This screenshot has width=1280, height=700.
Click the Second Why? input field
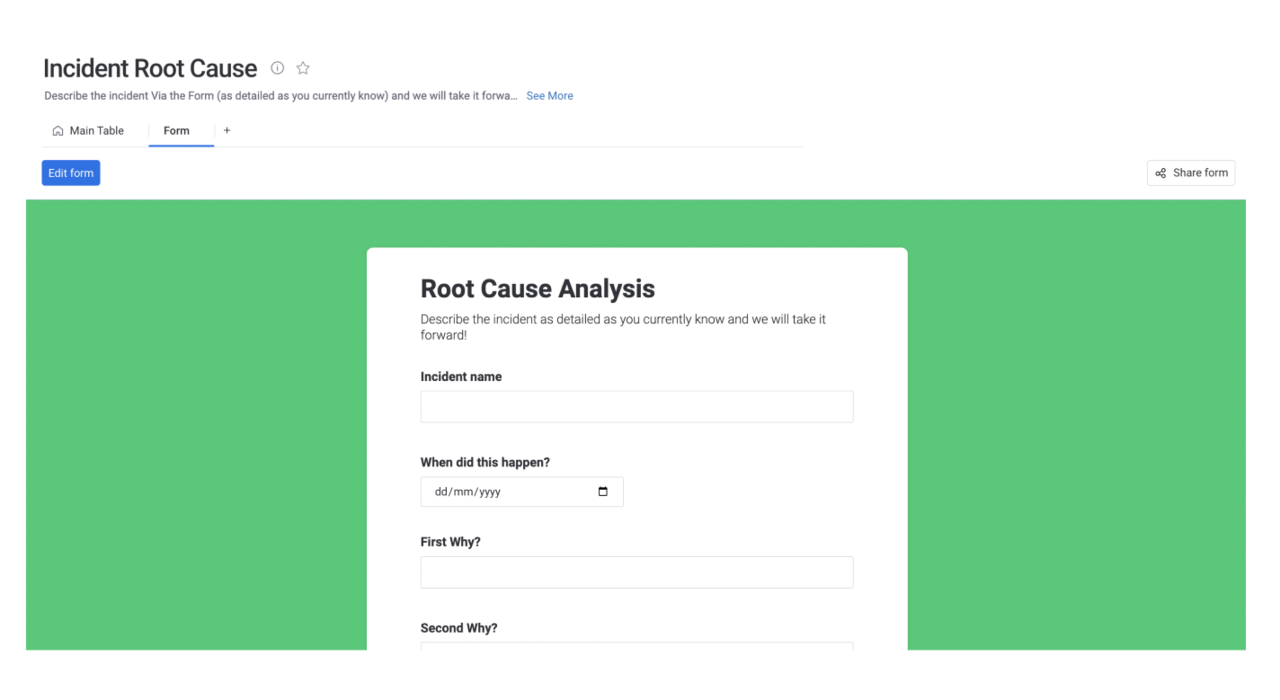click(x=636, y=645)
